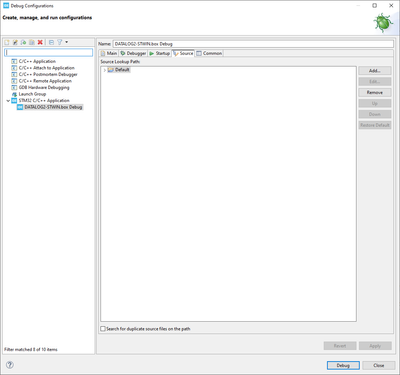Click the Duplicate launch configuration icon
The width and height of the screenshot is (400, 375).
pyautogui.click(x=32, y=42)
